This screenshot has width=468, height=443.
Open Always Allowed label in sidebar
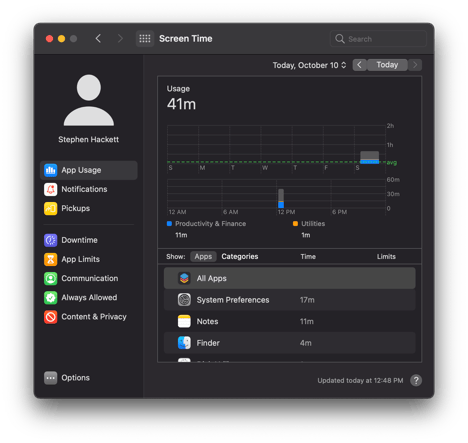point(89,298)
